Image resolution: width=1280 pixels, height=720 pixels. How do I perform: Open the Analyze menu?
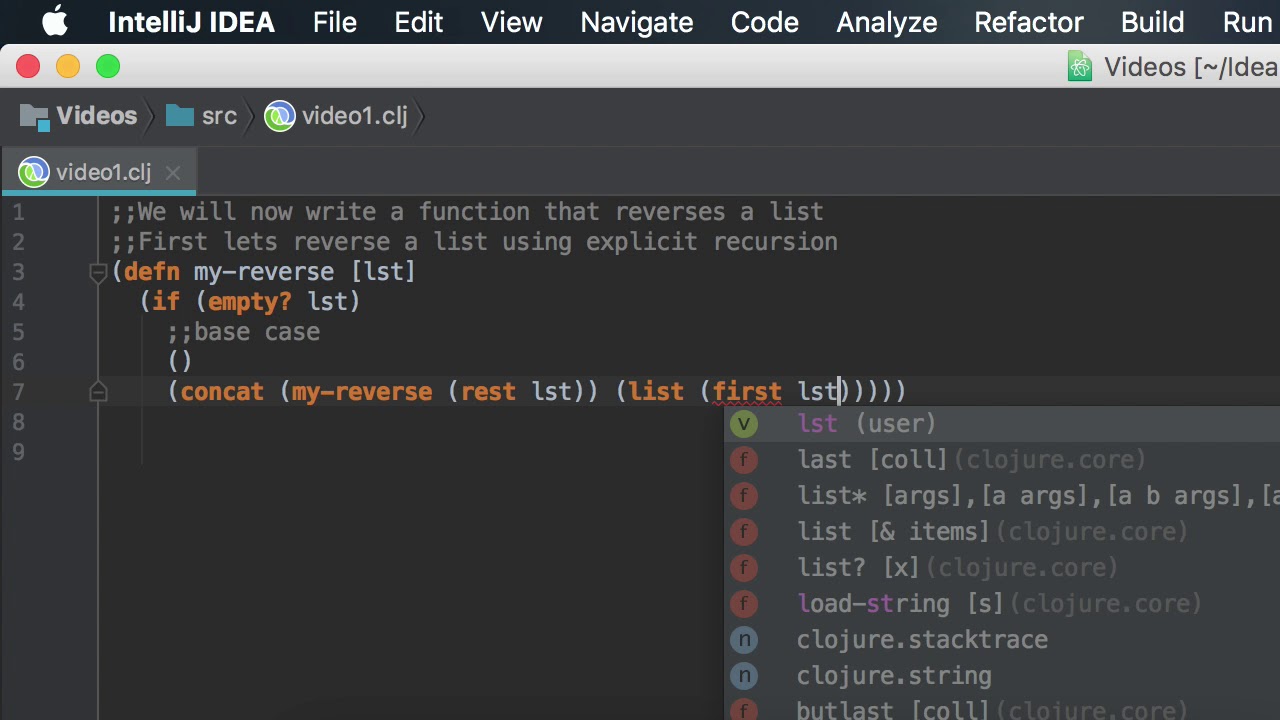pyautogui.click(x=887, y=22)
